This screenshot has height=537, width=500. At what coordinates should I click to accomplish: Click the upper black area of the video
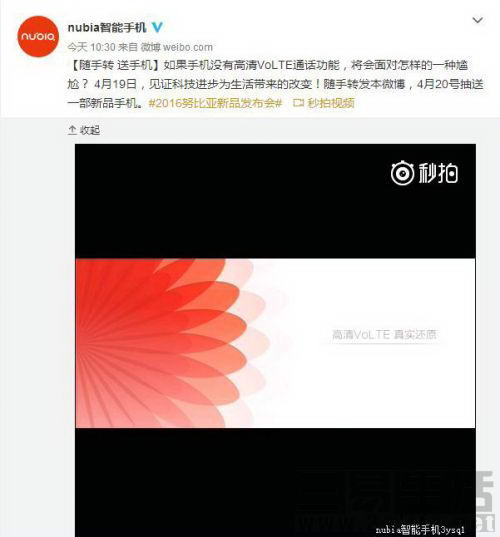[275, 201]
